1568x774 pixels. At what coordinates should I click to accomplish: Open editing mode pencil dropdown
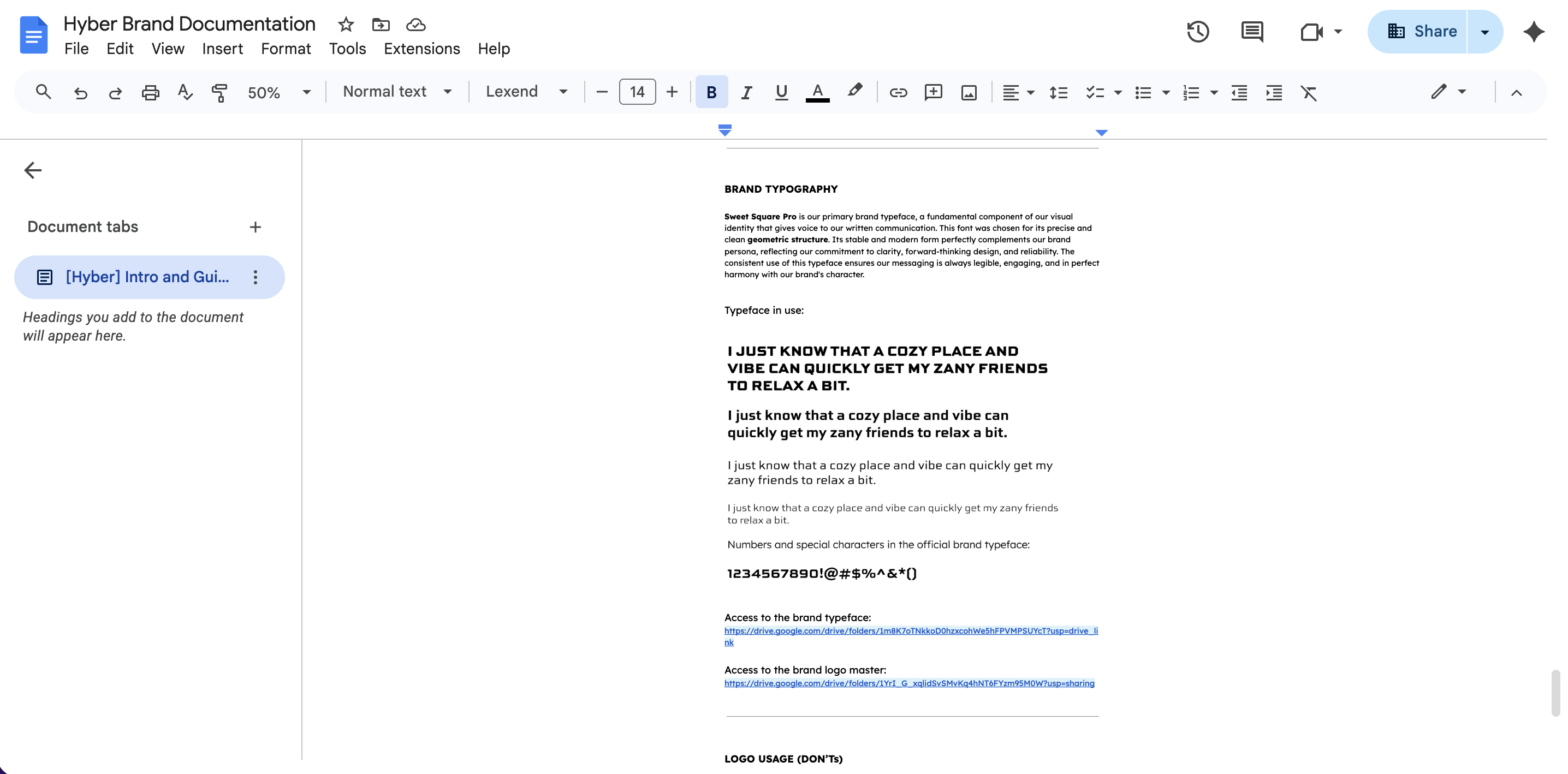(x=1448, y=92)
